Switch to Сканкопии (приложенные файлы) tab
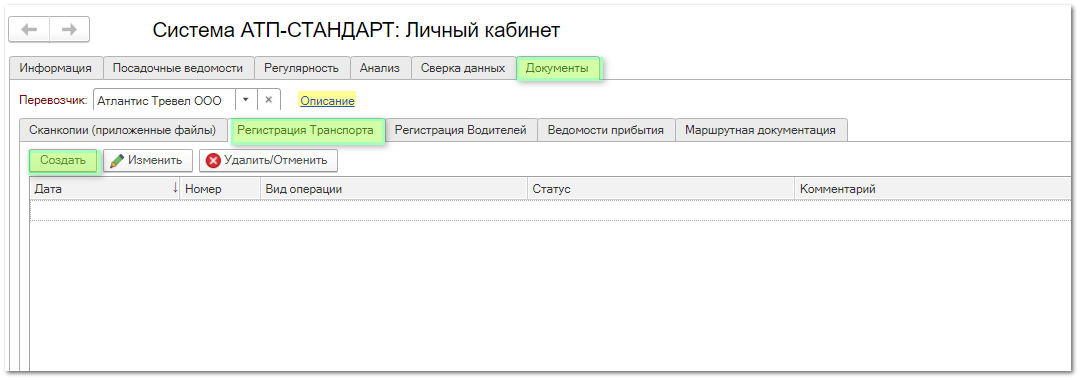 tap(123, 129)
